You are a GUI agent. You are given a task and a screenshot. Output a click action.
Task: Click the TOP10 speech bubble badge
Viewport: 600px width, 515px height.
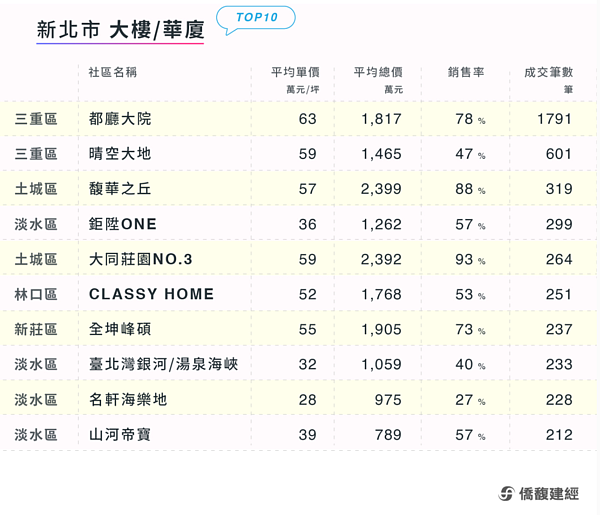[x=256, y=20]
